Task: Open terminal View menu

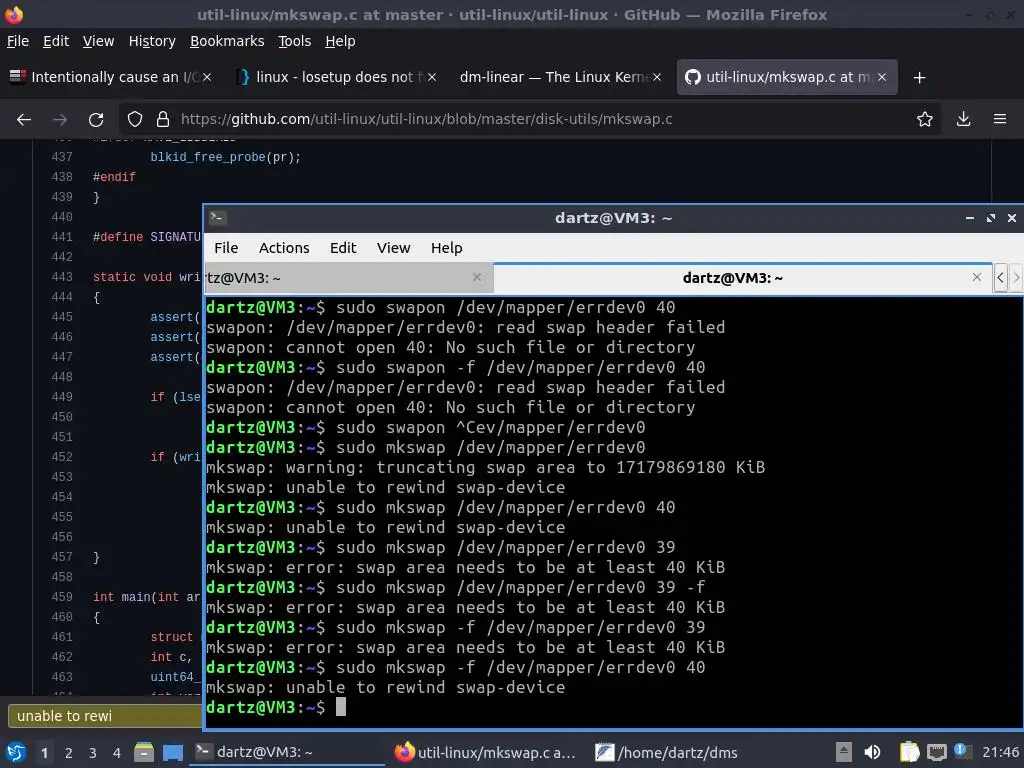Action: [393, 248]
